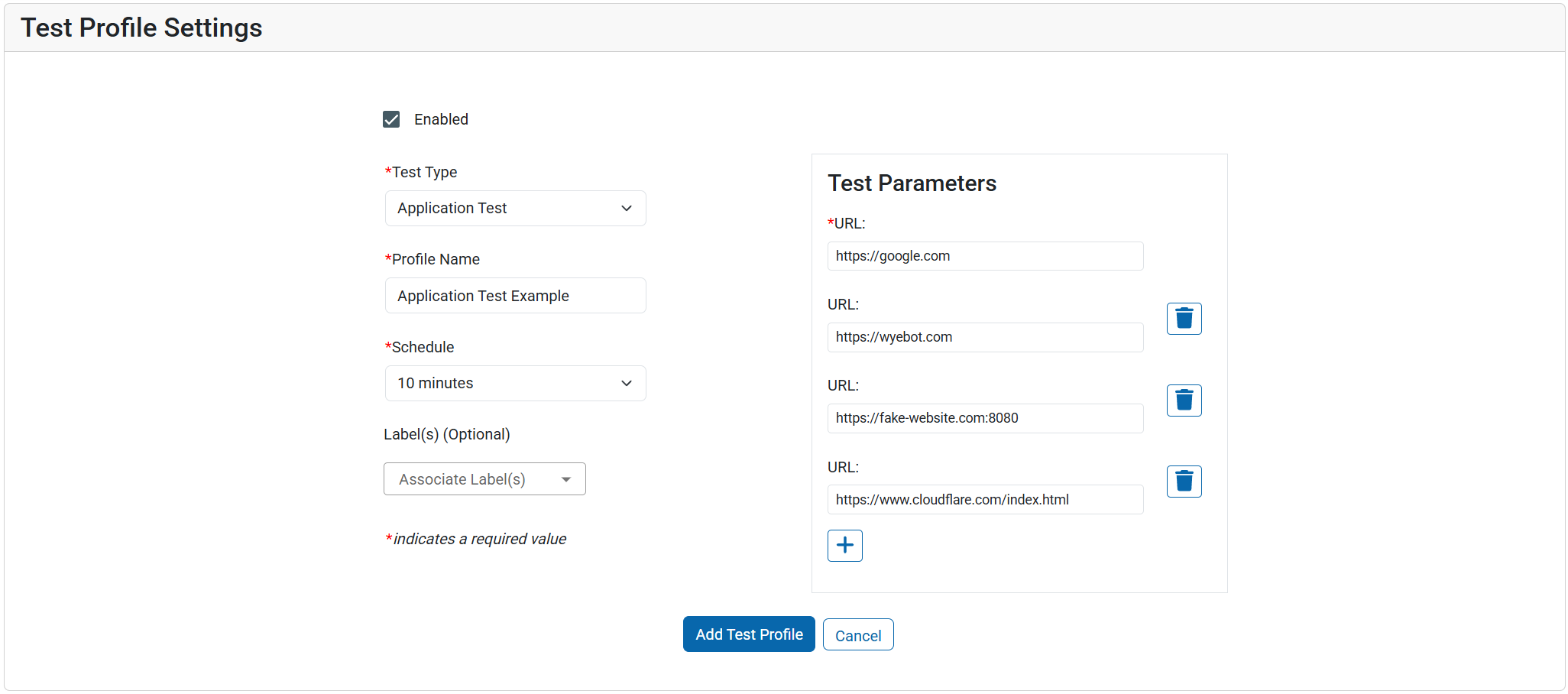Click the Test Parameters heading

point(912,183)
